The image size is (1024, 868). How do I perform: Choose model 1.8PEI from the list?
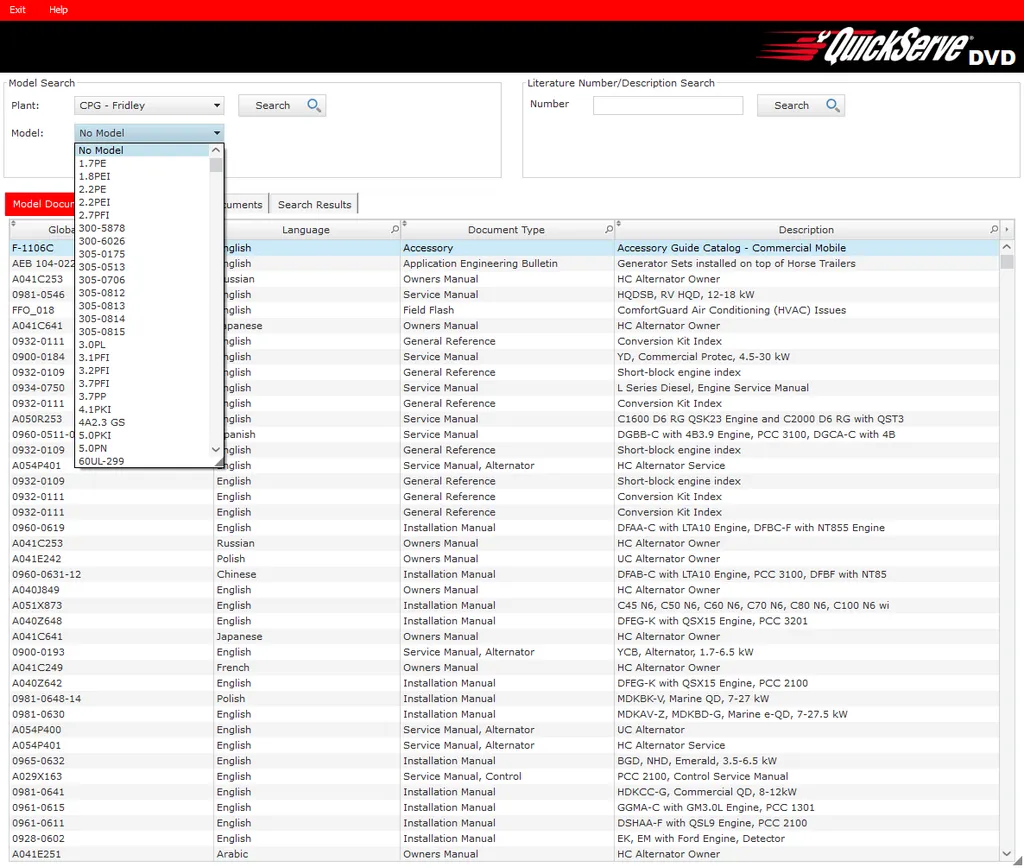pyautogui.click(x=142, y=176)
